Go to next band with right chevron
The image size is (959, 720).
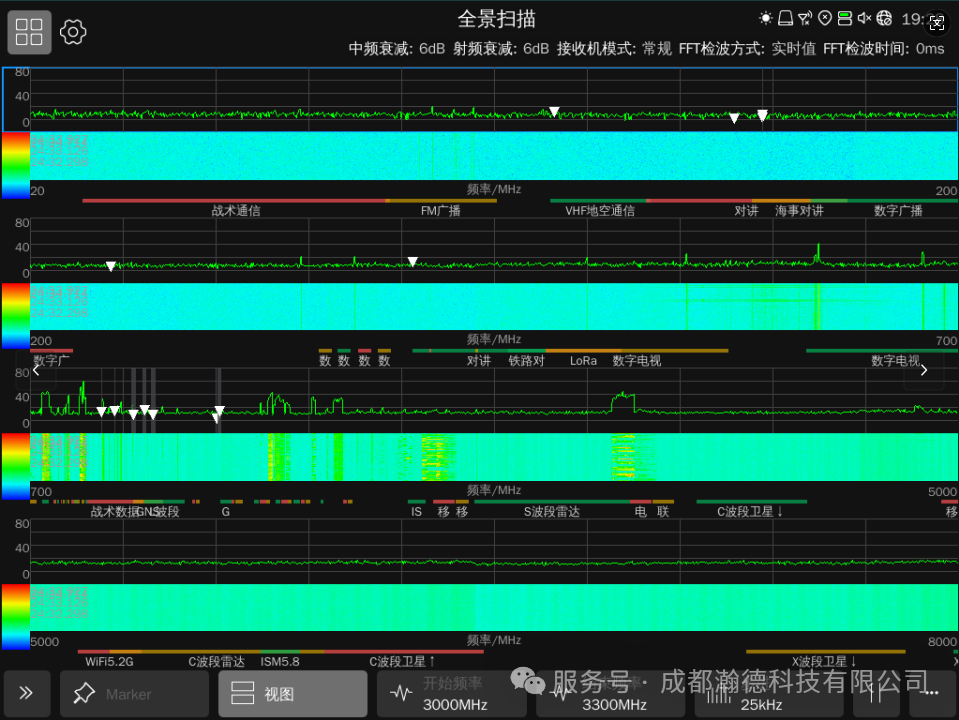pyautogui.click(x=923, y=370)
